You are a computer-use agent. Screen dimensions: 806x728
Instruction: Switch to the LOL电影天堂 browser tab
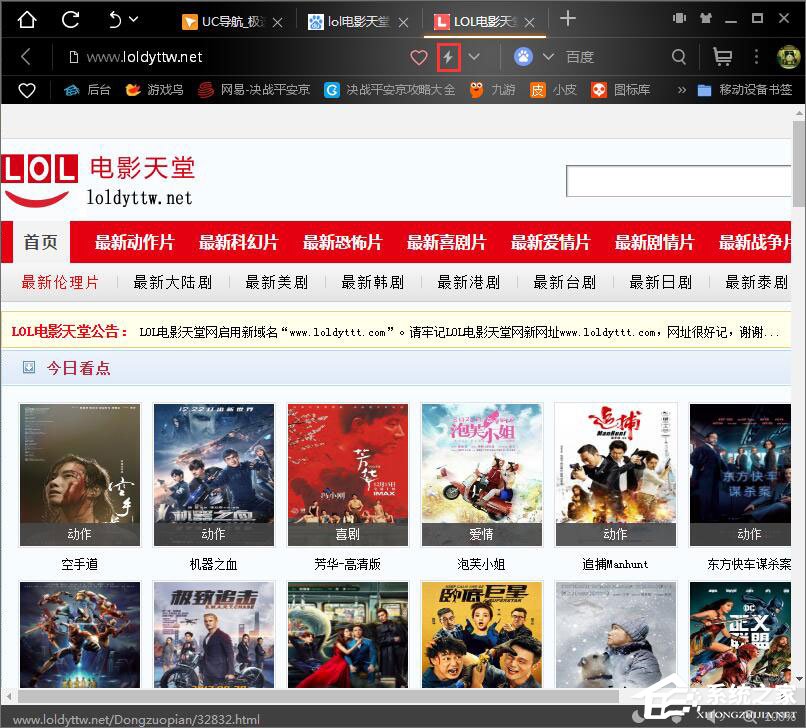480,20
